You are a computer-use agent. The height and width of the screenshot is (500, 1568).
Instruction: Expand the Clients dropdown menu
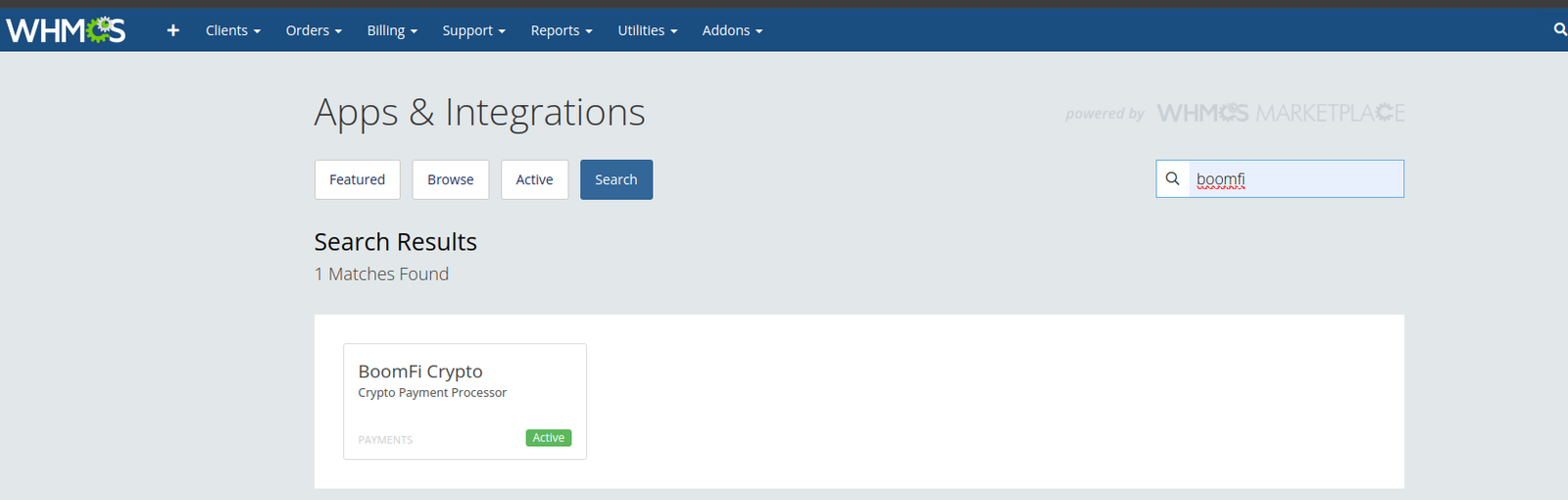(233, 30)
